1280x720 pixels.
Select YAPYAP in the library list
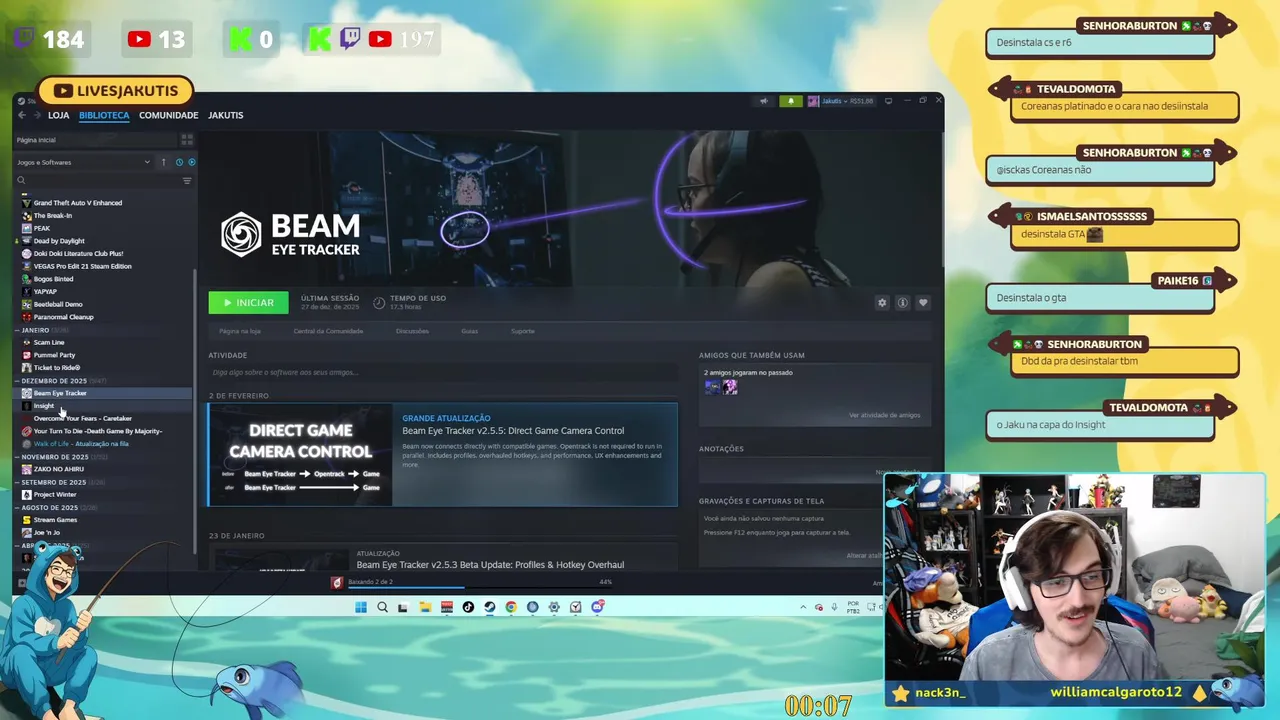point(41,292)
